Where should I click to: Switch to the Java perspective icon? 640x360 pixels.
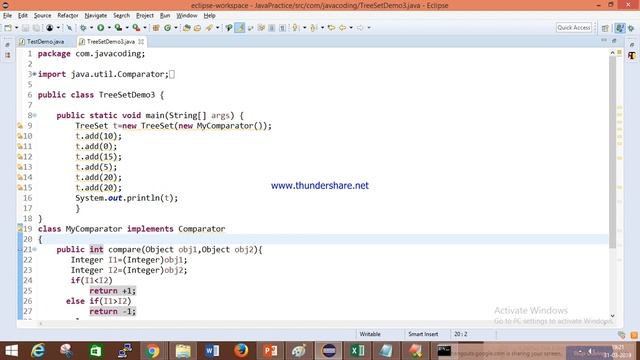[620, 28]
